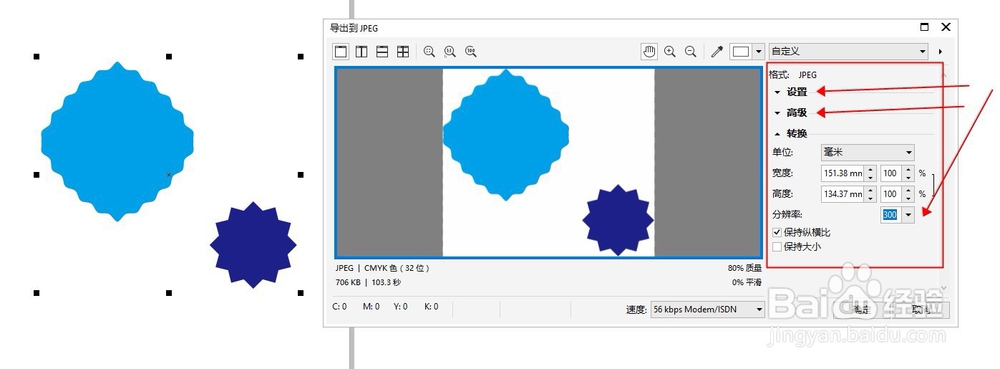Select the zoom out tool
The width and height of the screenshot is (1000, 369).
click(x=690, y=52)
